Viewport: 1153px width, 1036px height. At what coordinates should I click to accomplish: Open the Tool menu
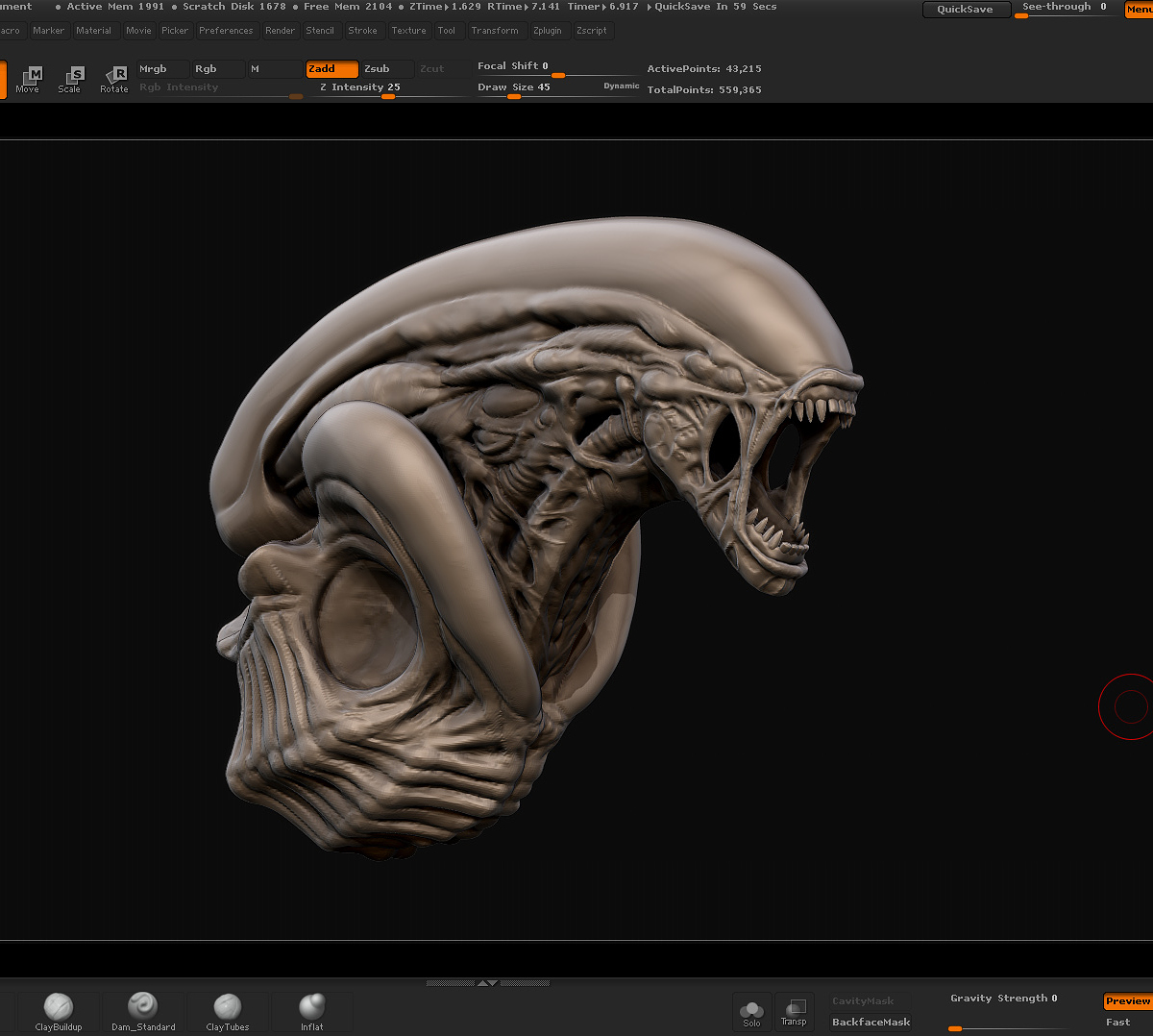pos(447,31)
